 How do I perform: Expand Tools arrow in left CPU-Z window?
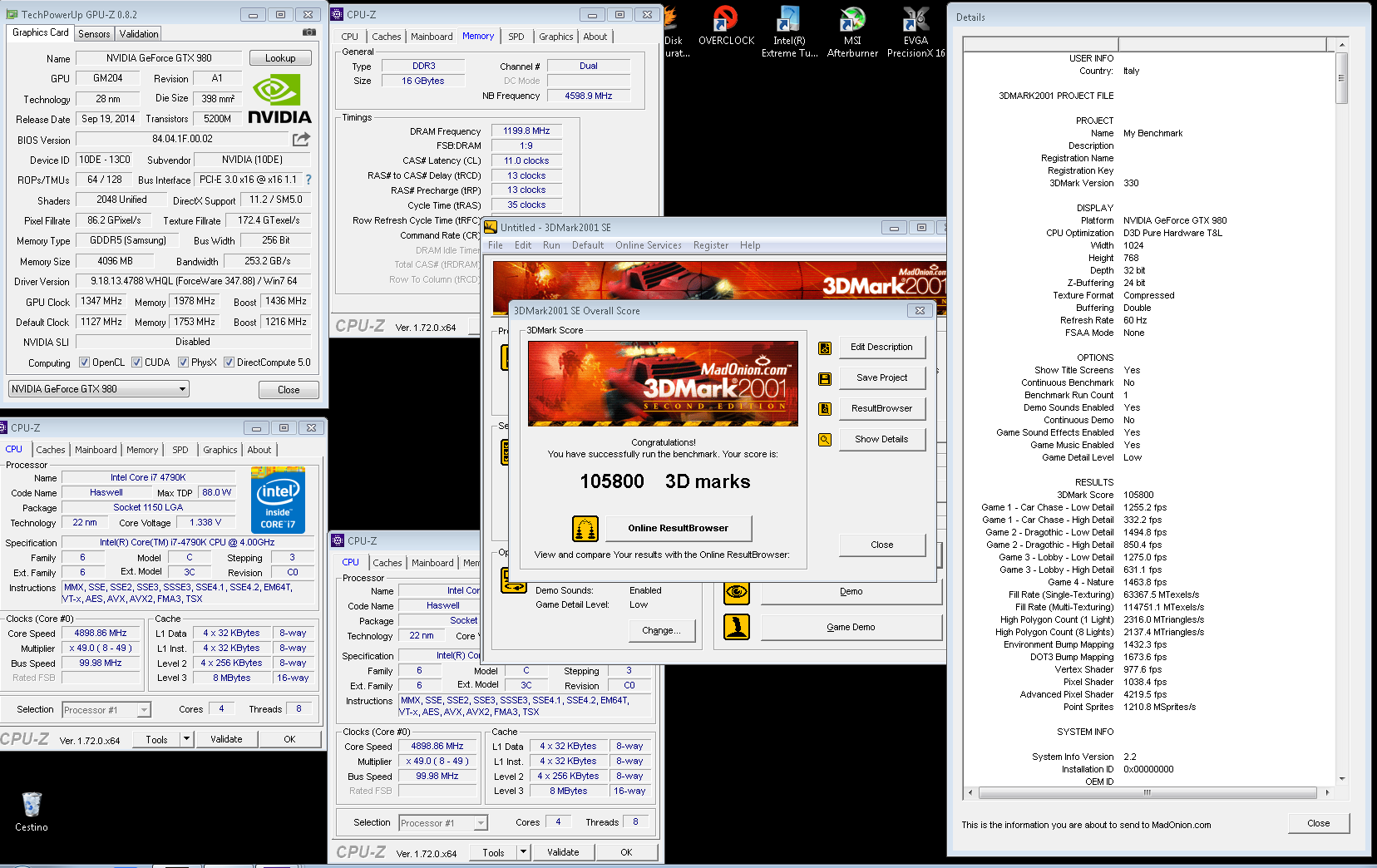tap(186, 739)
